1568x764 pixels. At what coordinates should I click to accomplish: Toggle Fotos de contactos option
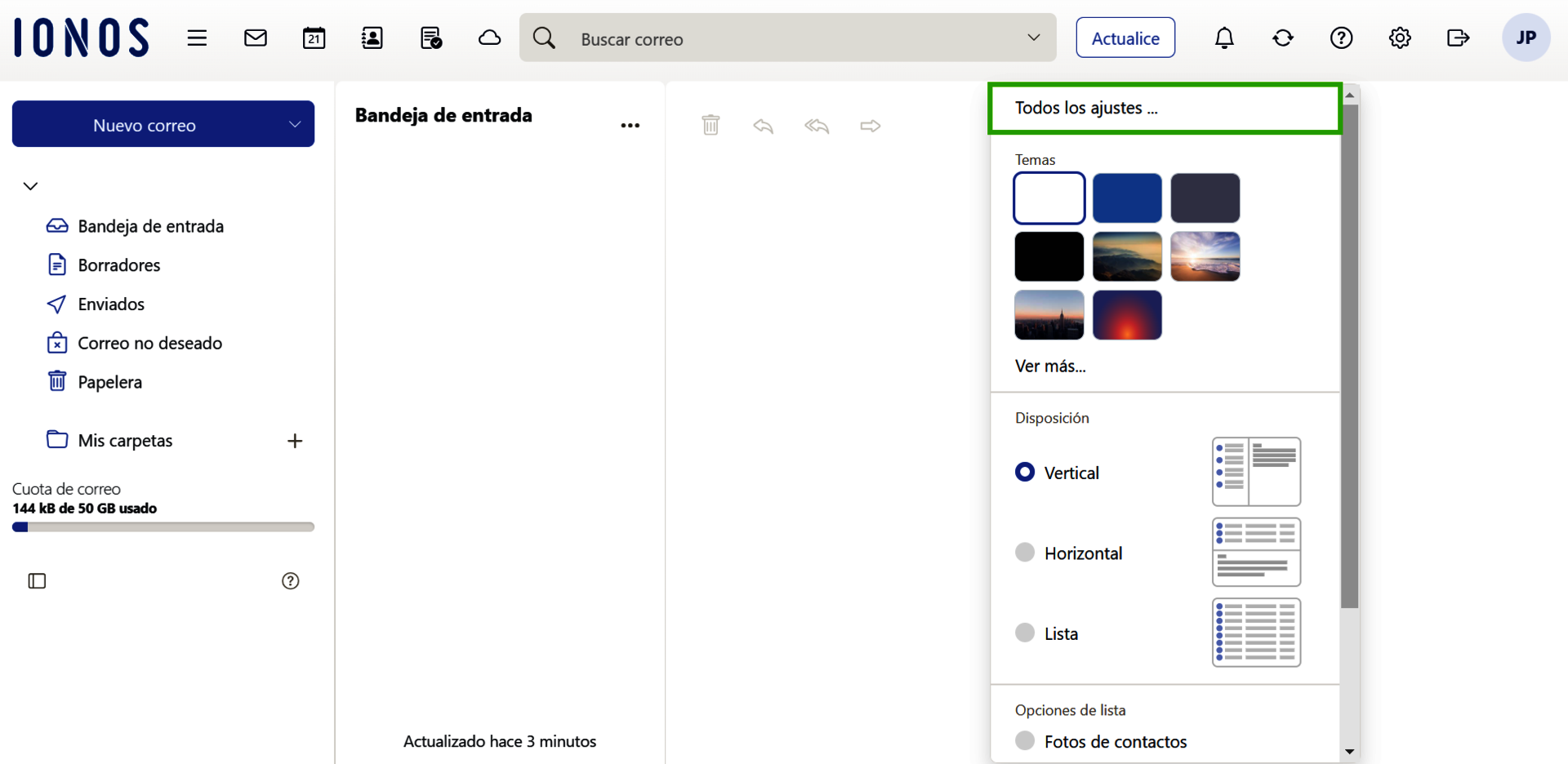pos(1025,740)
